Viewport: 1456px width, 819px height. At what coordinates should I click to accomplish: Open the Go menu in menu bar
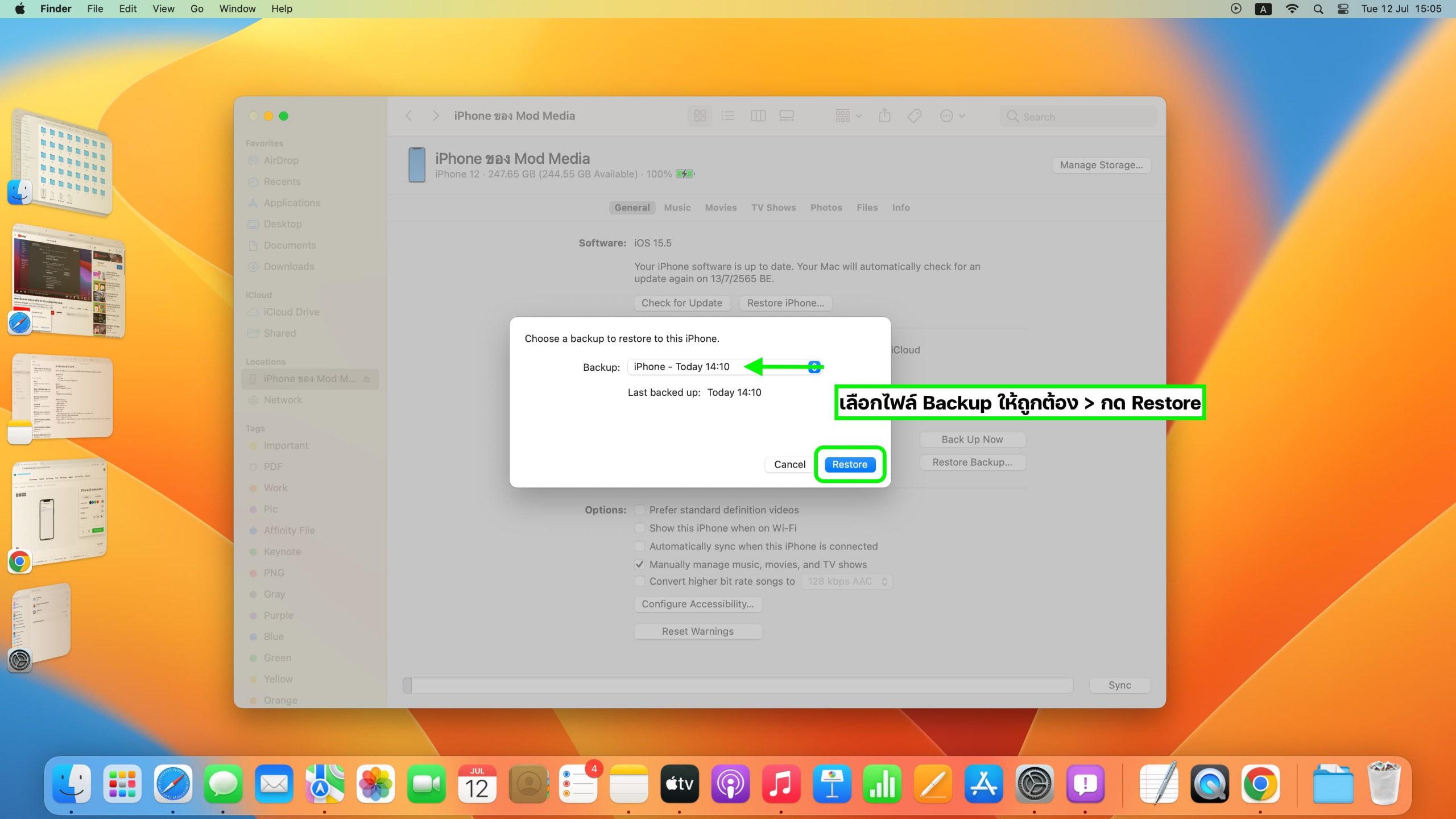[x=197, y=9]
